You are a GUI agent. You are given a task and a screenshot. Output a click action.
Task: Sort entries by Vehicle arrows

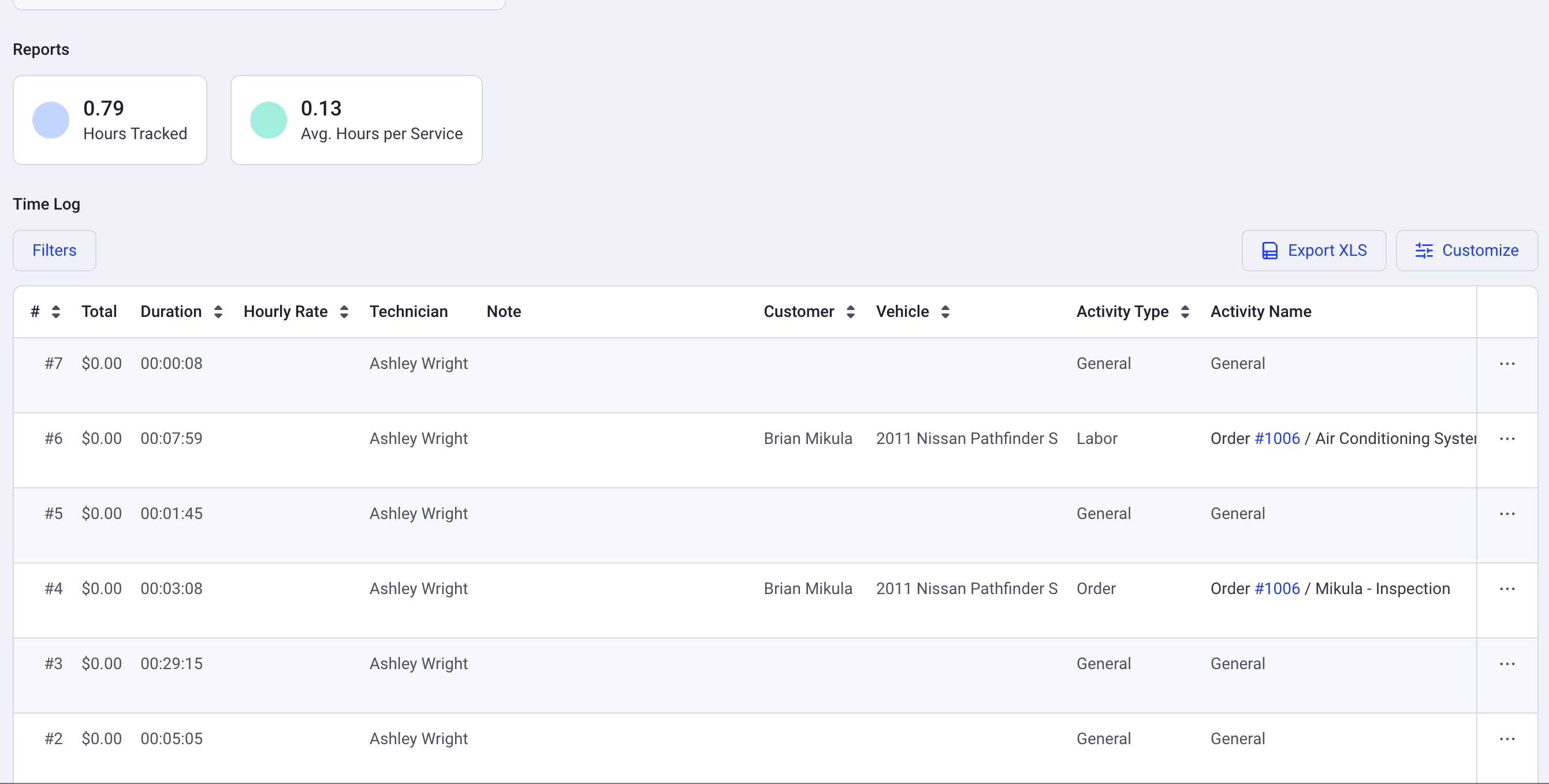tap(945, 311)
